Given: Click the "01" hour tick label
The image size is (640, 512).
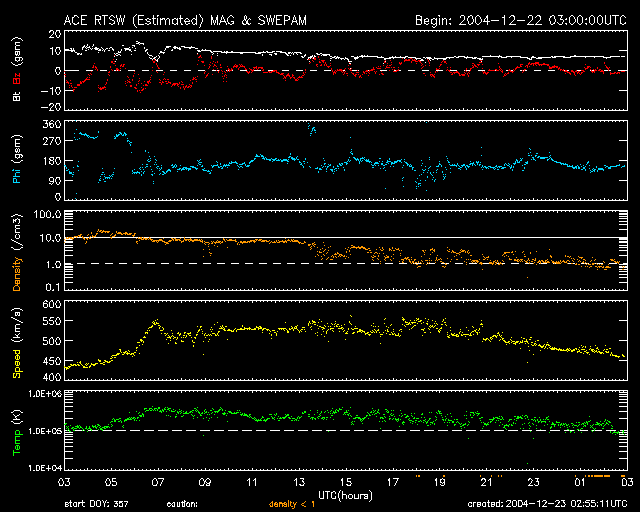Looking at the screenshot, I should tap(580, 482).
